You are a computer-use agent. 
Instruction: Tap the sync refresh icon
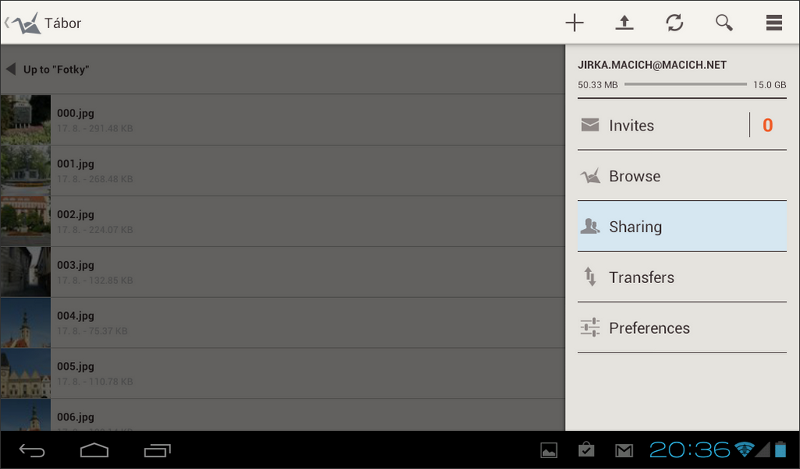point(674,23)
